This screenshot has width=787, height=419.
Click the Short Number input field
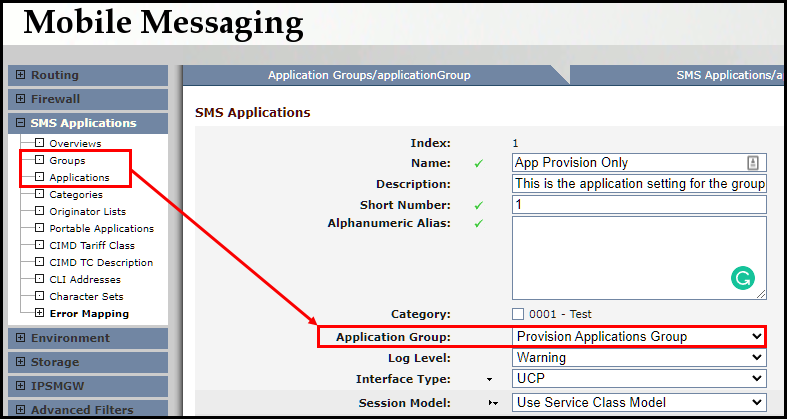(639, 205)
